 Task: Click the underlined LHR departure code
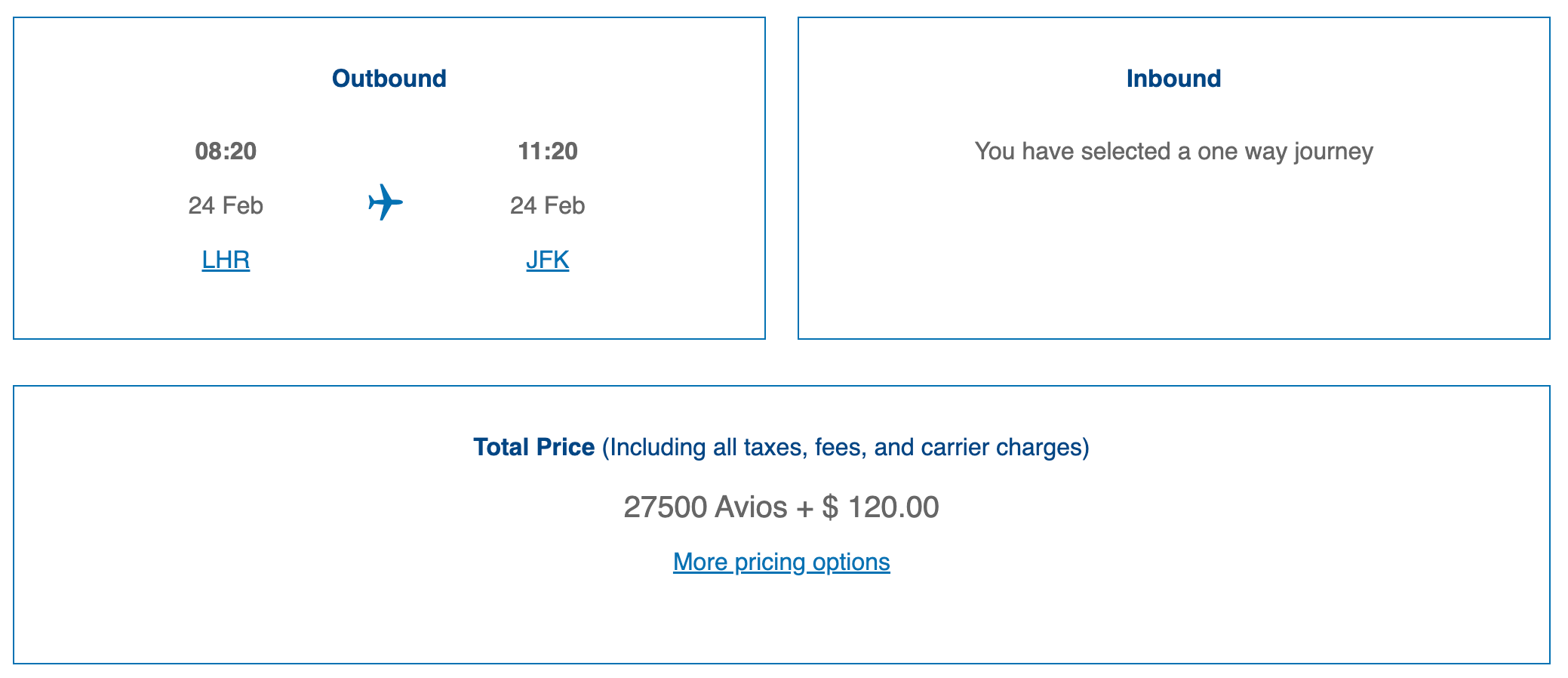click(224, 259)
